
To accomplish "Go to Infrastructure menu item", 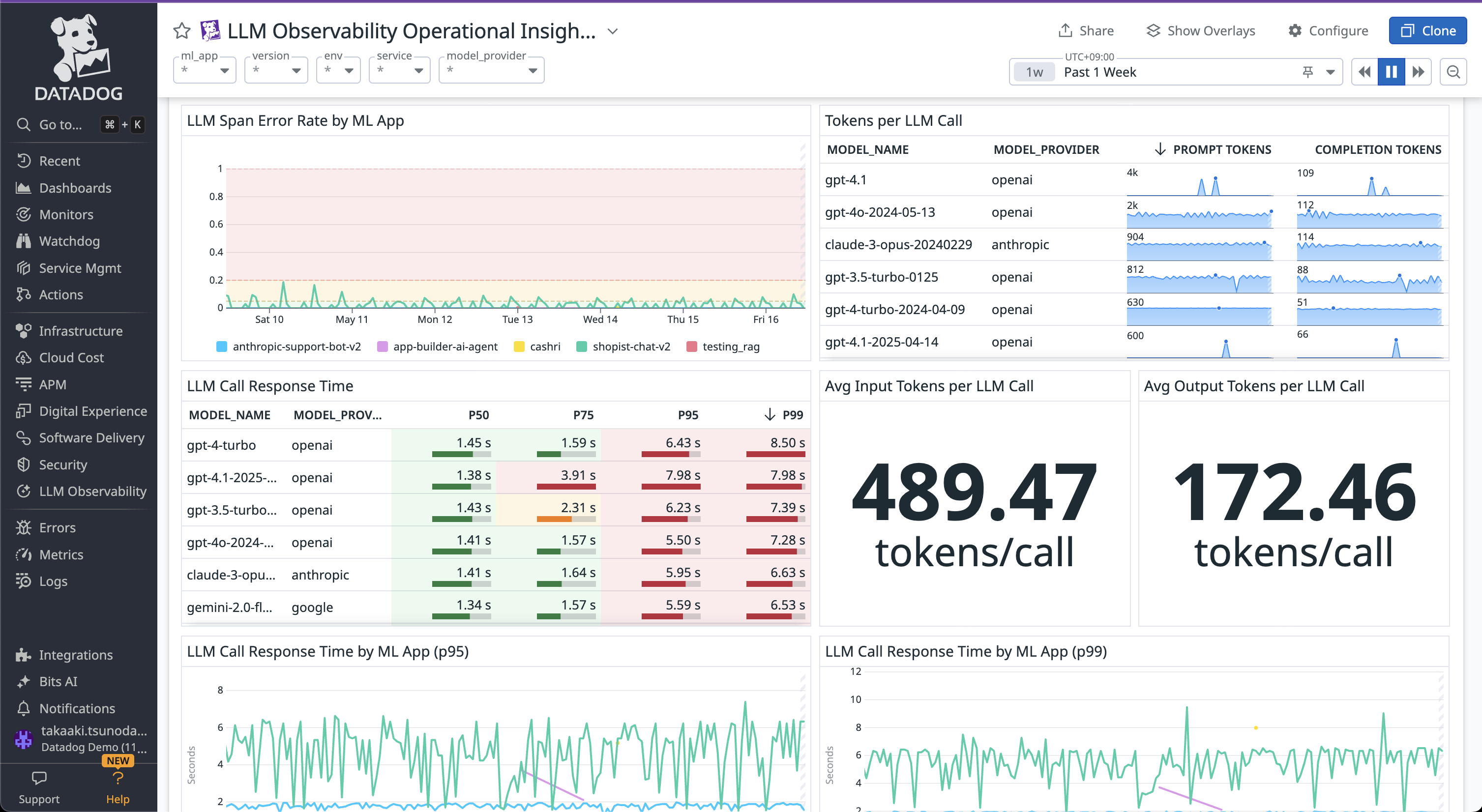I will [x=81, y=331].
